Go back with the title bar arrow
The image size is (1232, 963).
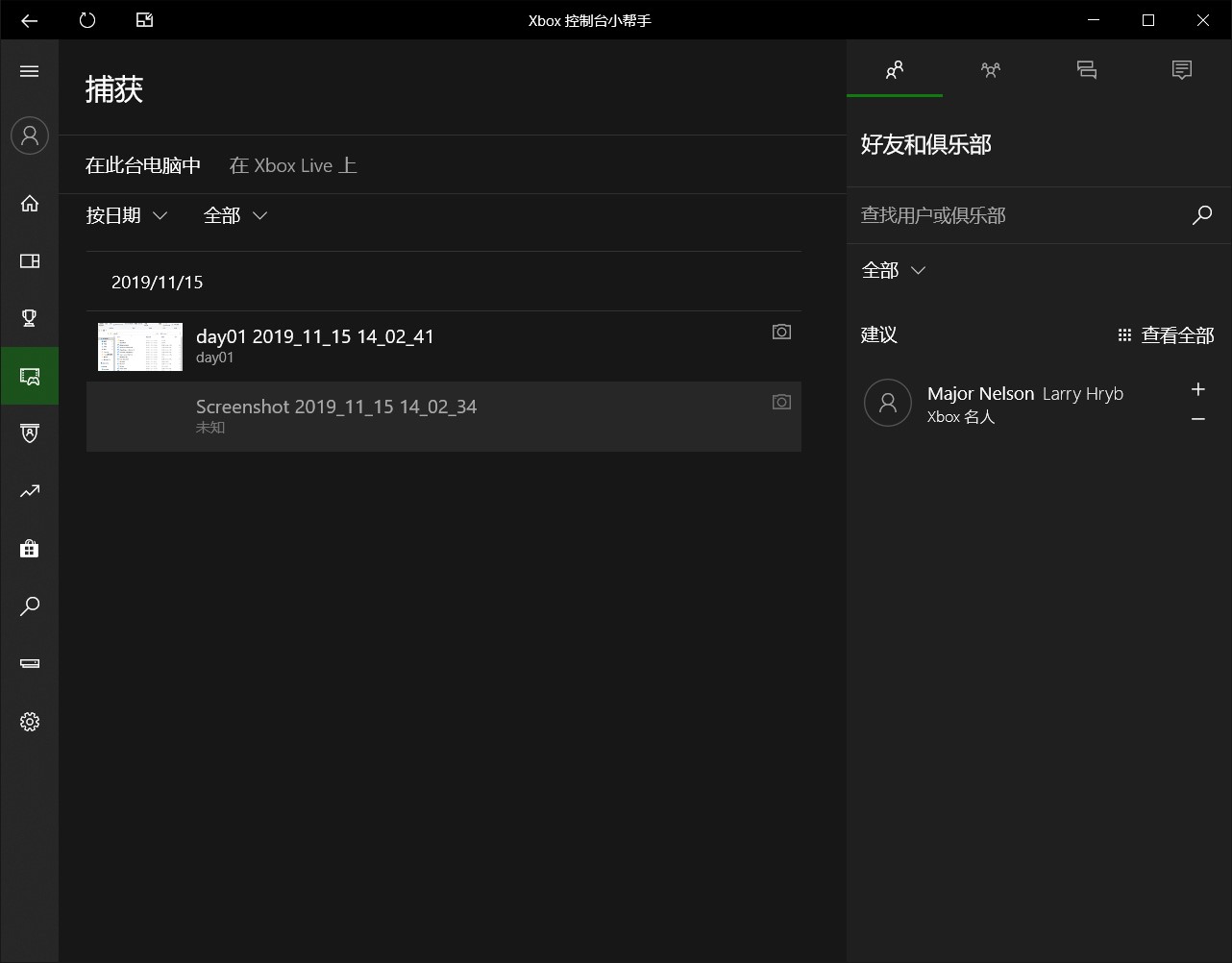pyautogui.click(x=30, y=20)
